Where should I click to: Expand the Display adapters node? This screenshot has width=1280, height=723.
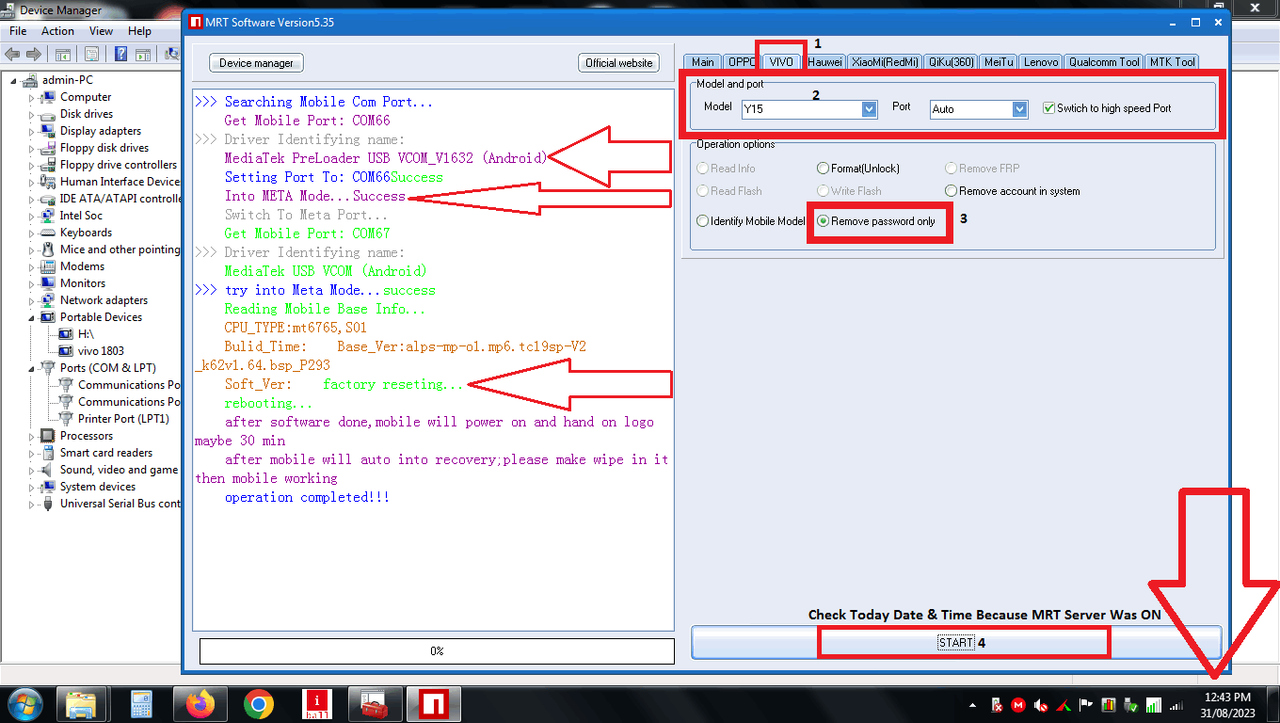32,132
